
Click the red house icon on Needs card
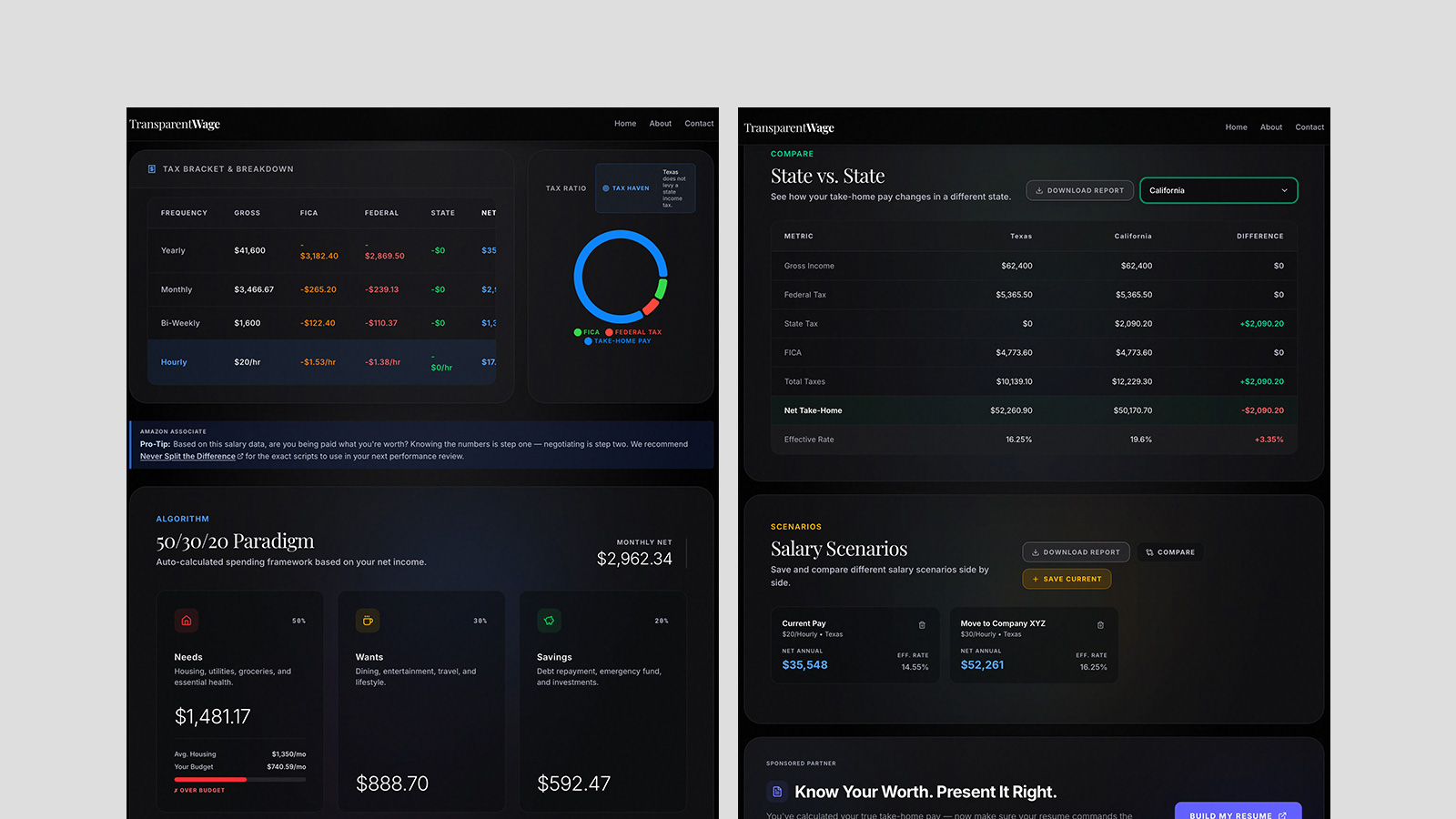(x=187, y=621)
